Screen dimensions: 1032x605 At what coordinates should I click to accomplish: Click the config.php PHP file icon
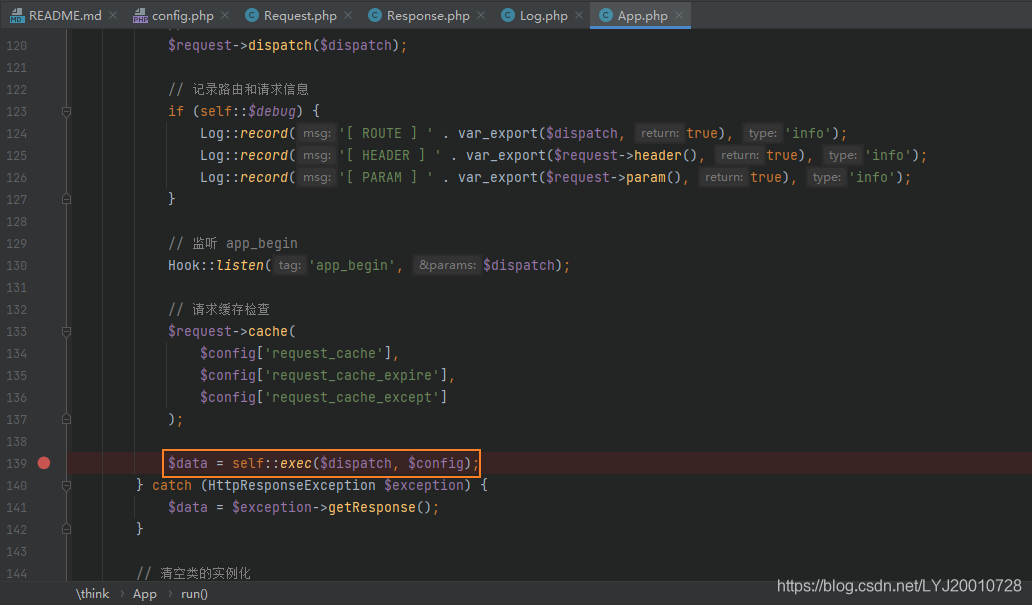(140, 16)
